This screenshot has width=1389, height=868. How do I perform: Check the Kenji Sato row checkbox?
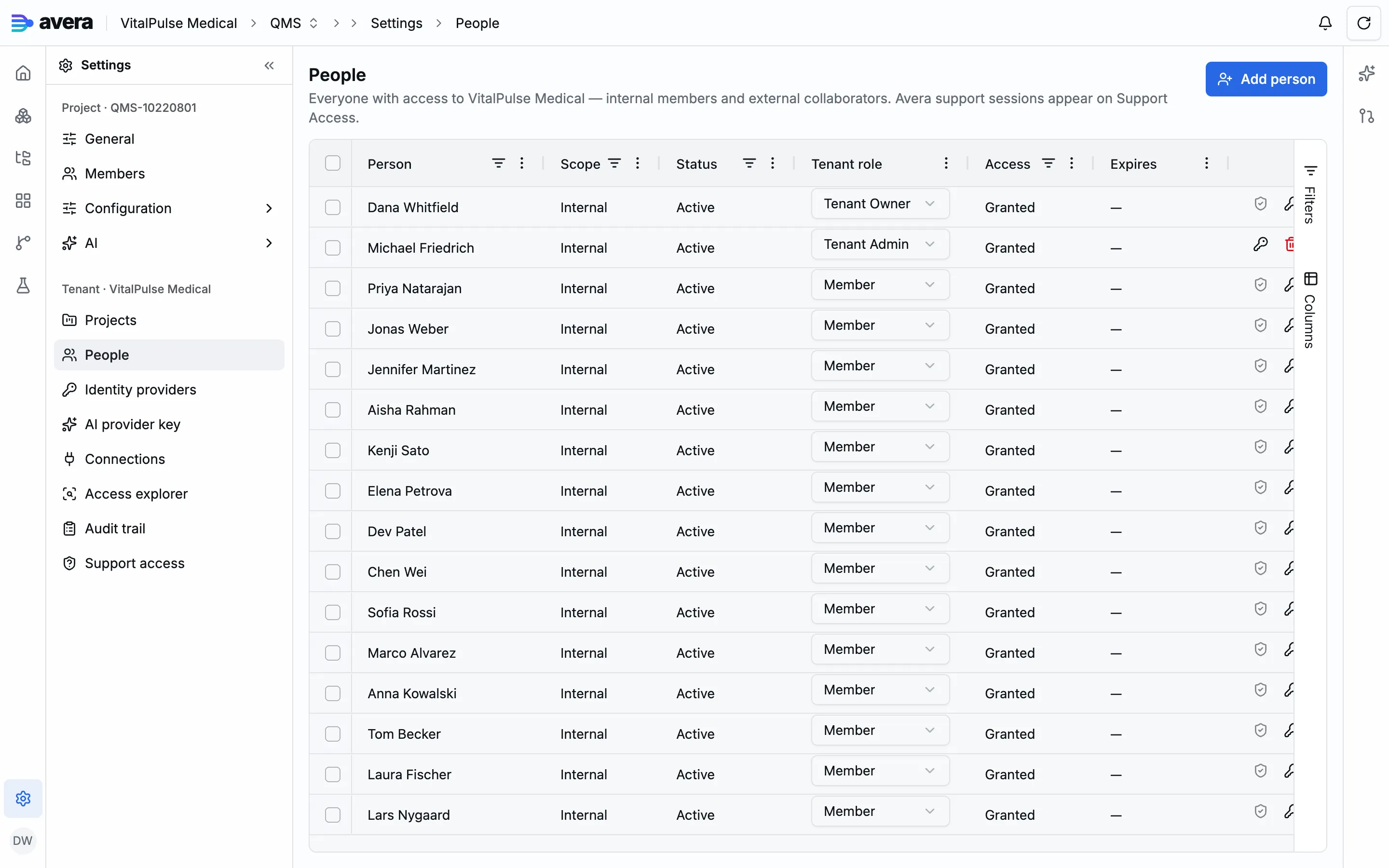[333, 450]
